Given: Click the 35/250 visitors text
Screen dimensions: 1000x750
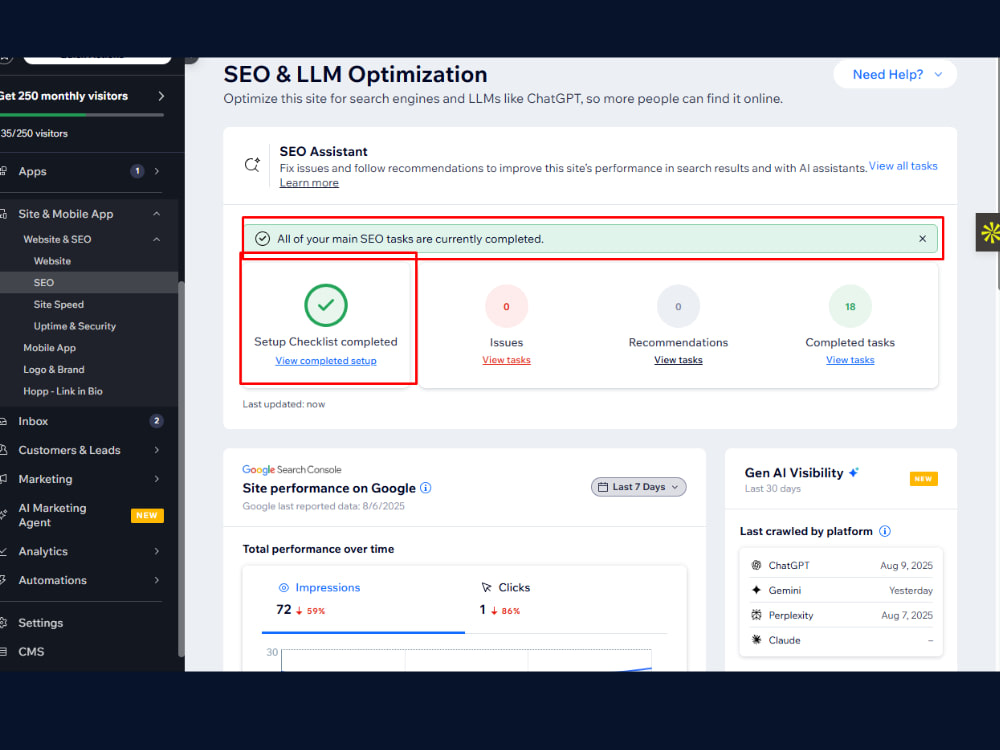Looking at the screenshot, I should [x=34, y=133].
